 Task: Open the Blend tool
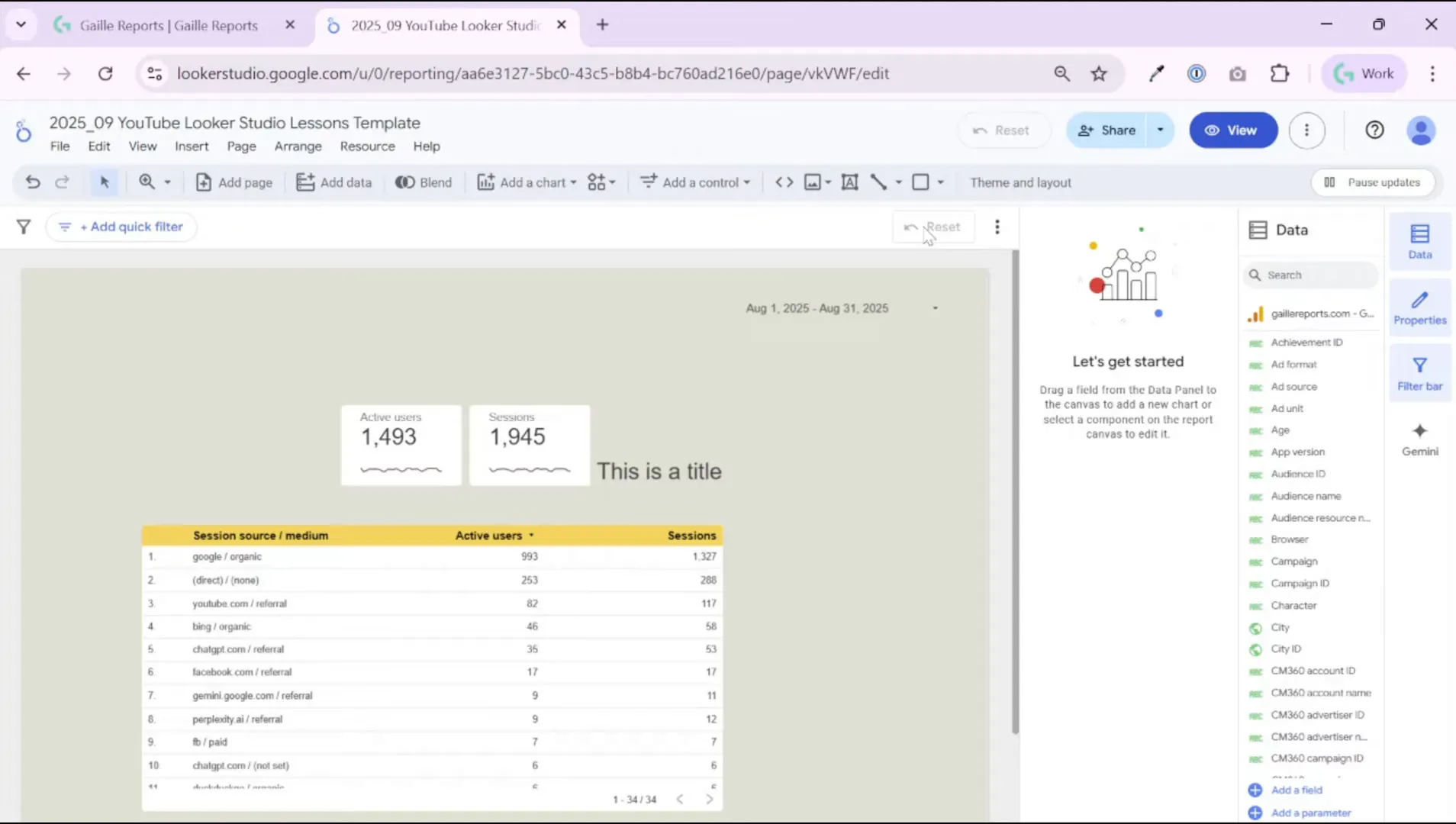(423, 182)
